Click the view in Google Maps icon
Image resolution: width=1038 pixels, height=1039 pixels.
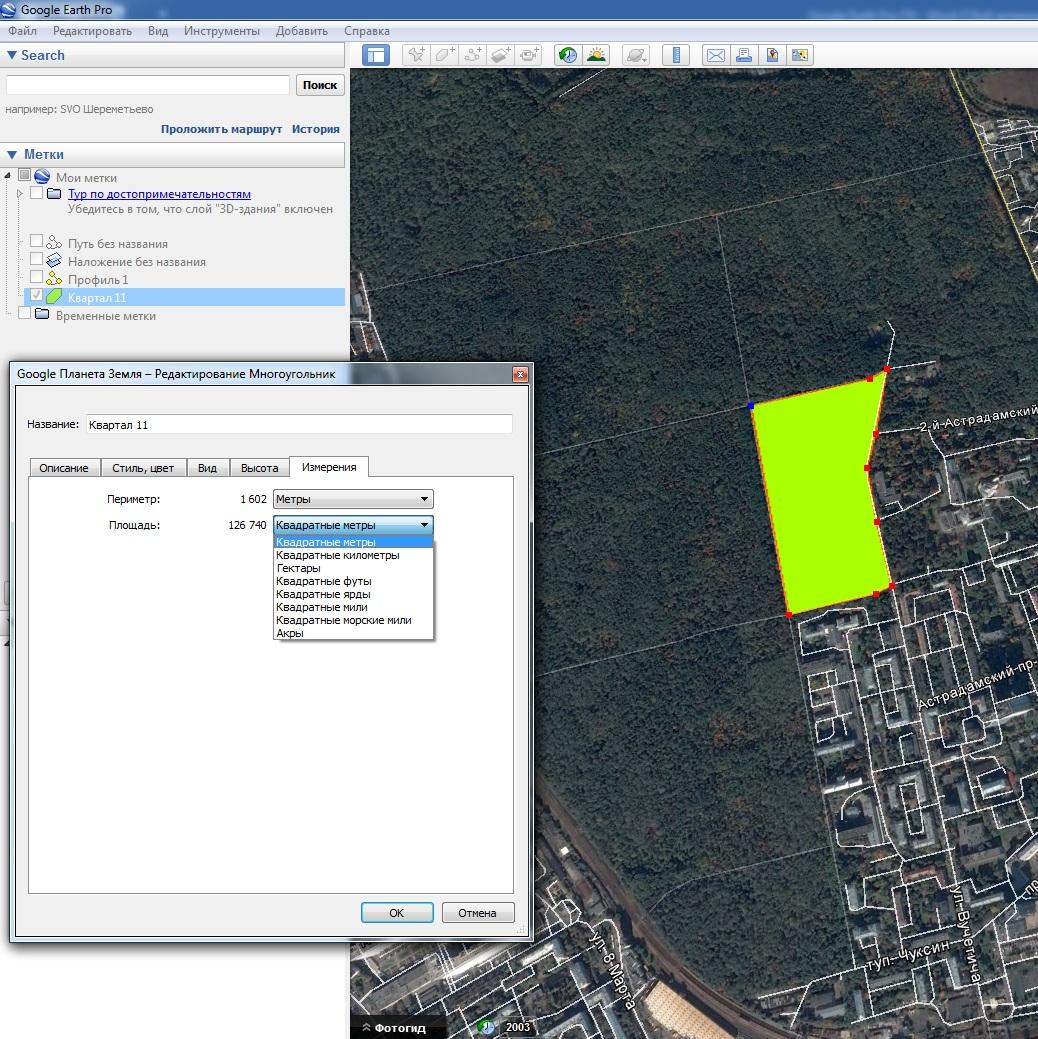[772, 56]
